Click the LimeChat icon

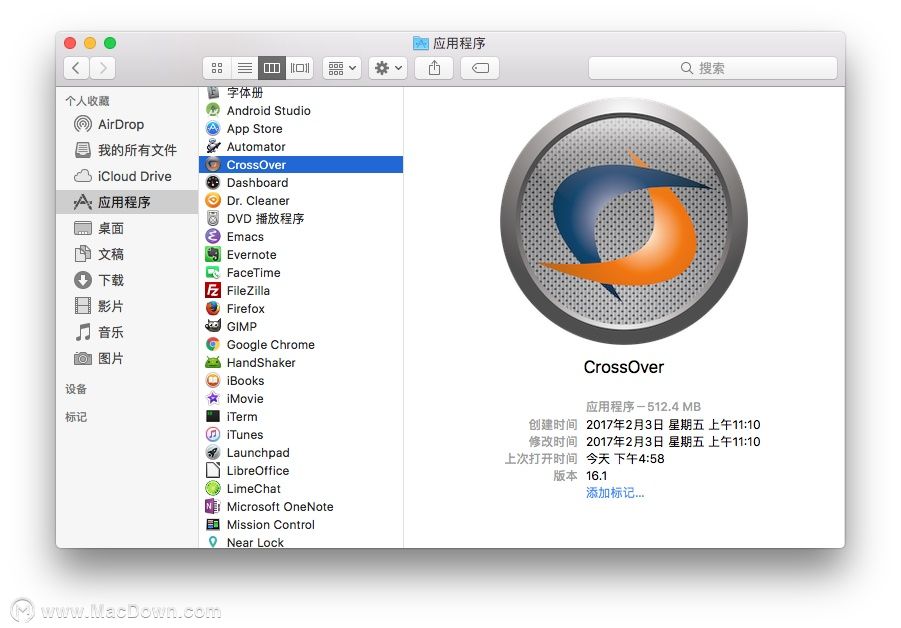213,488
